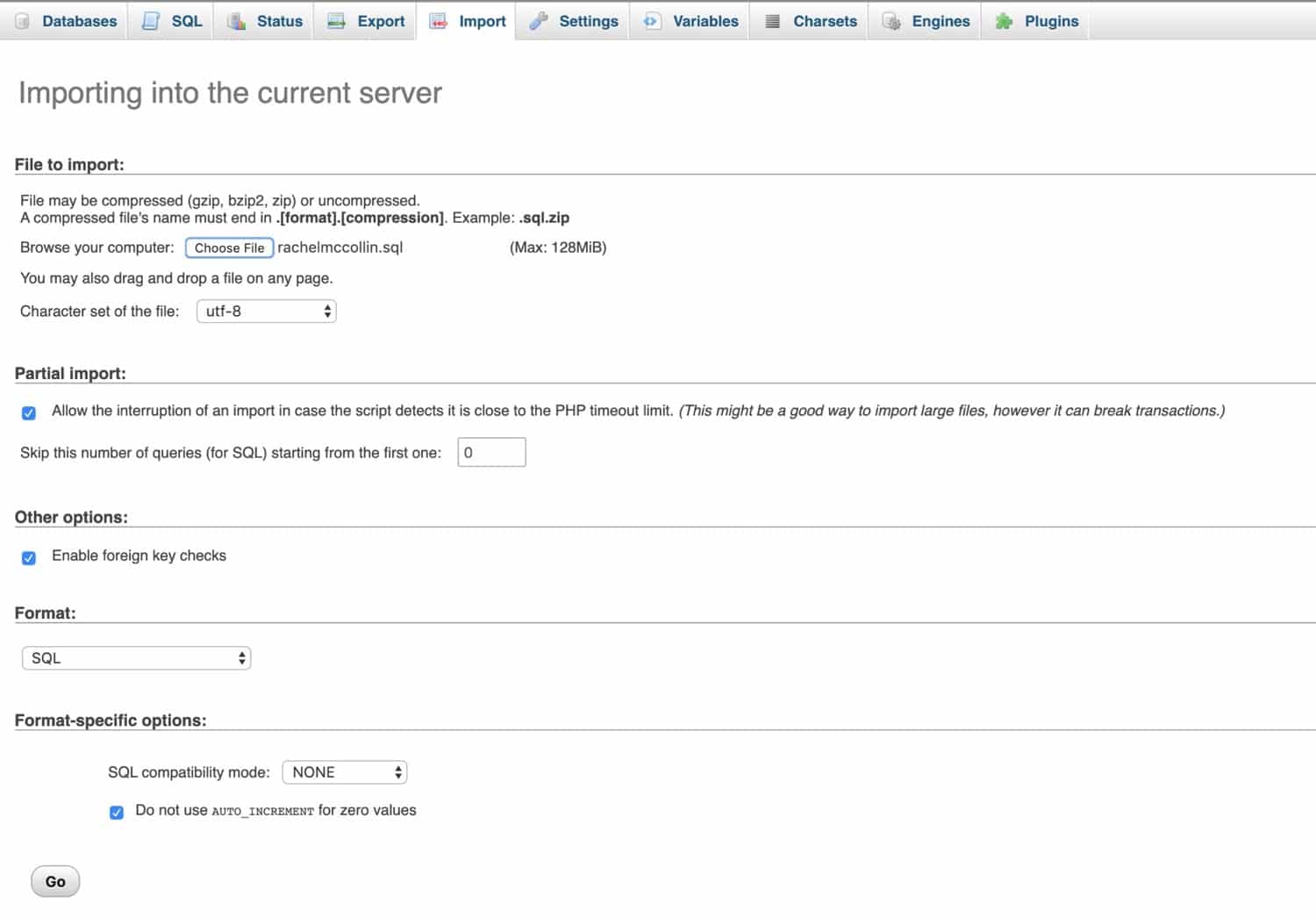Screen dimensions: 1316x918
Task: Expand the Format dropdown showing SQL
Action: (136, 657)
